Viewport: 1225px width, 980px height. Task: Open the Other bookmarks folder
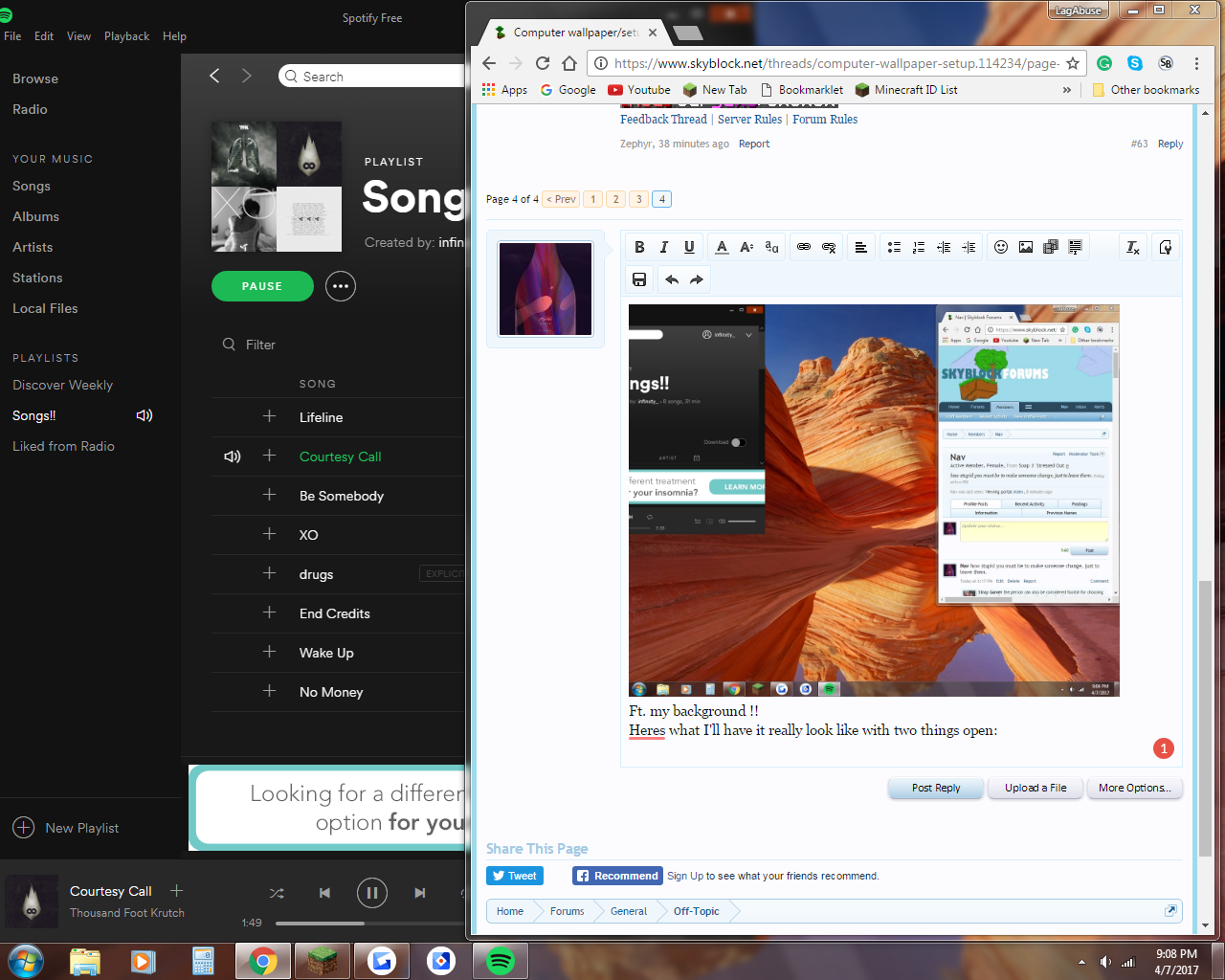(x=1147, y=90)
